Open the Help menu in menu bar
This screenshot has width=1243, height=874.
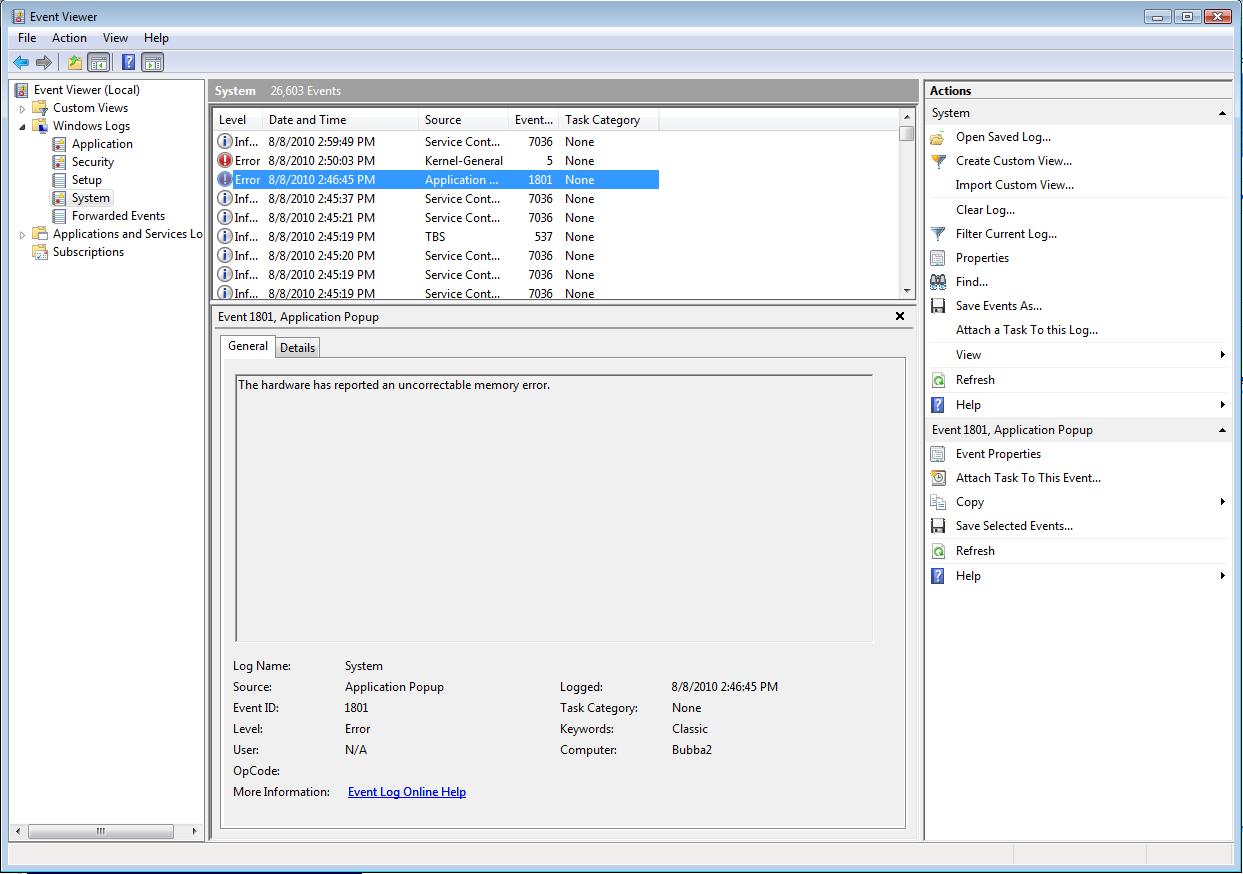pos(156,38)
